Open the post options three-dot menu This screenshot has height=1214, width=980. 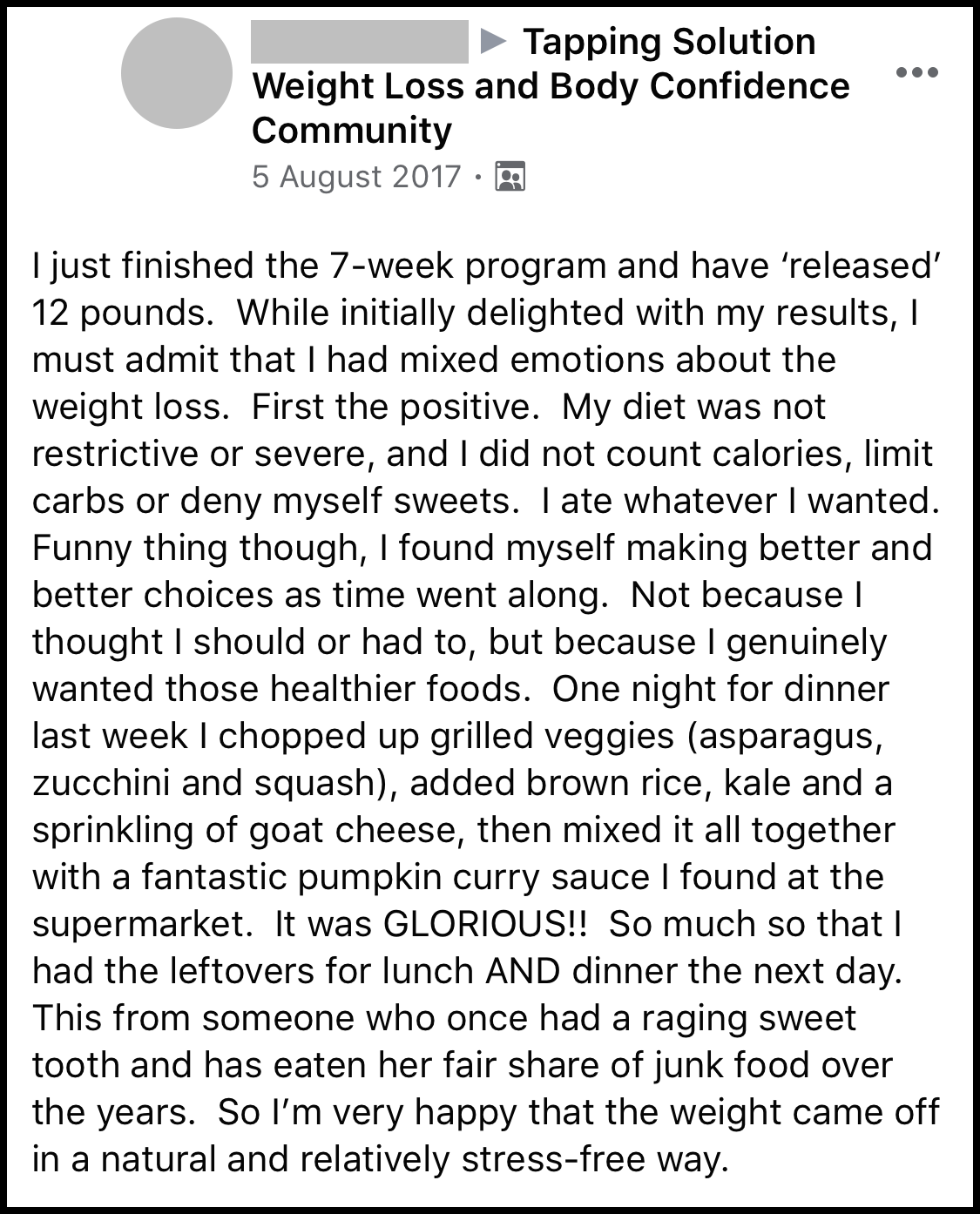(916, 72)
